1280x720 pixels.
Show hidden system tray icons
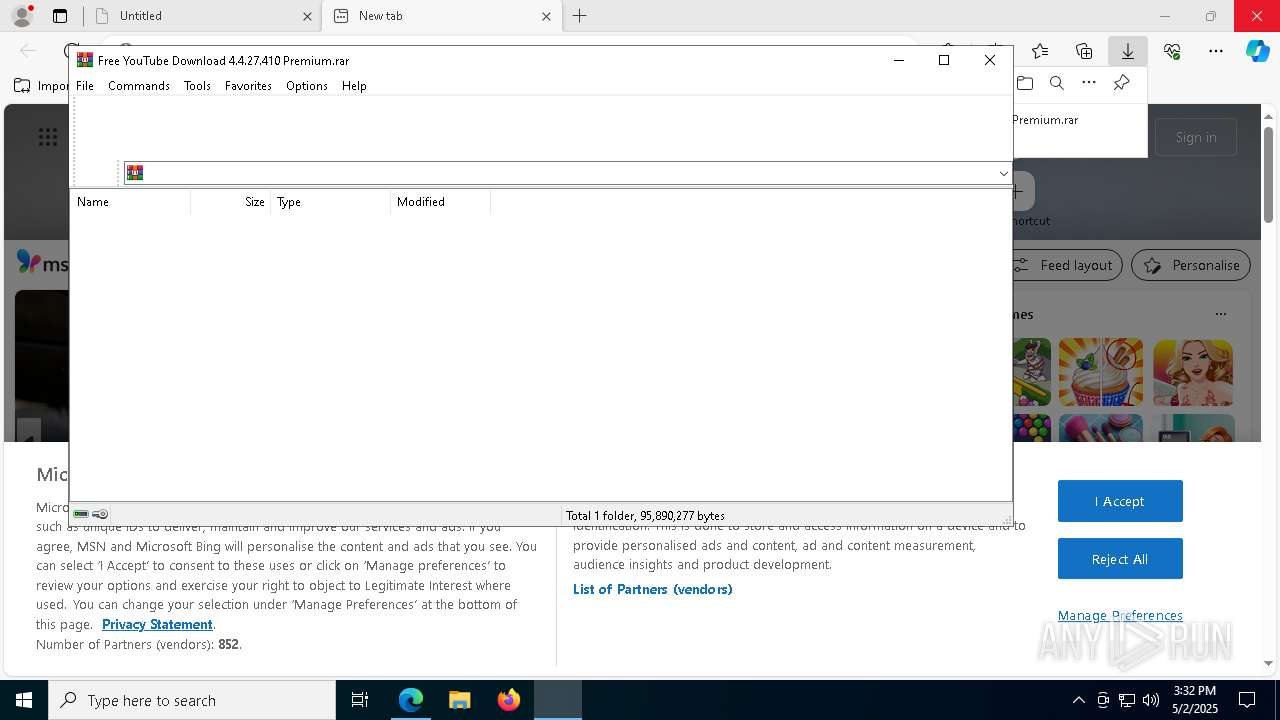coord(1078,700)
